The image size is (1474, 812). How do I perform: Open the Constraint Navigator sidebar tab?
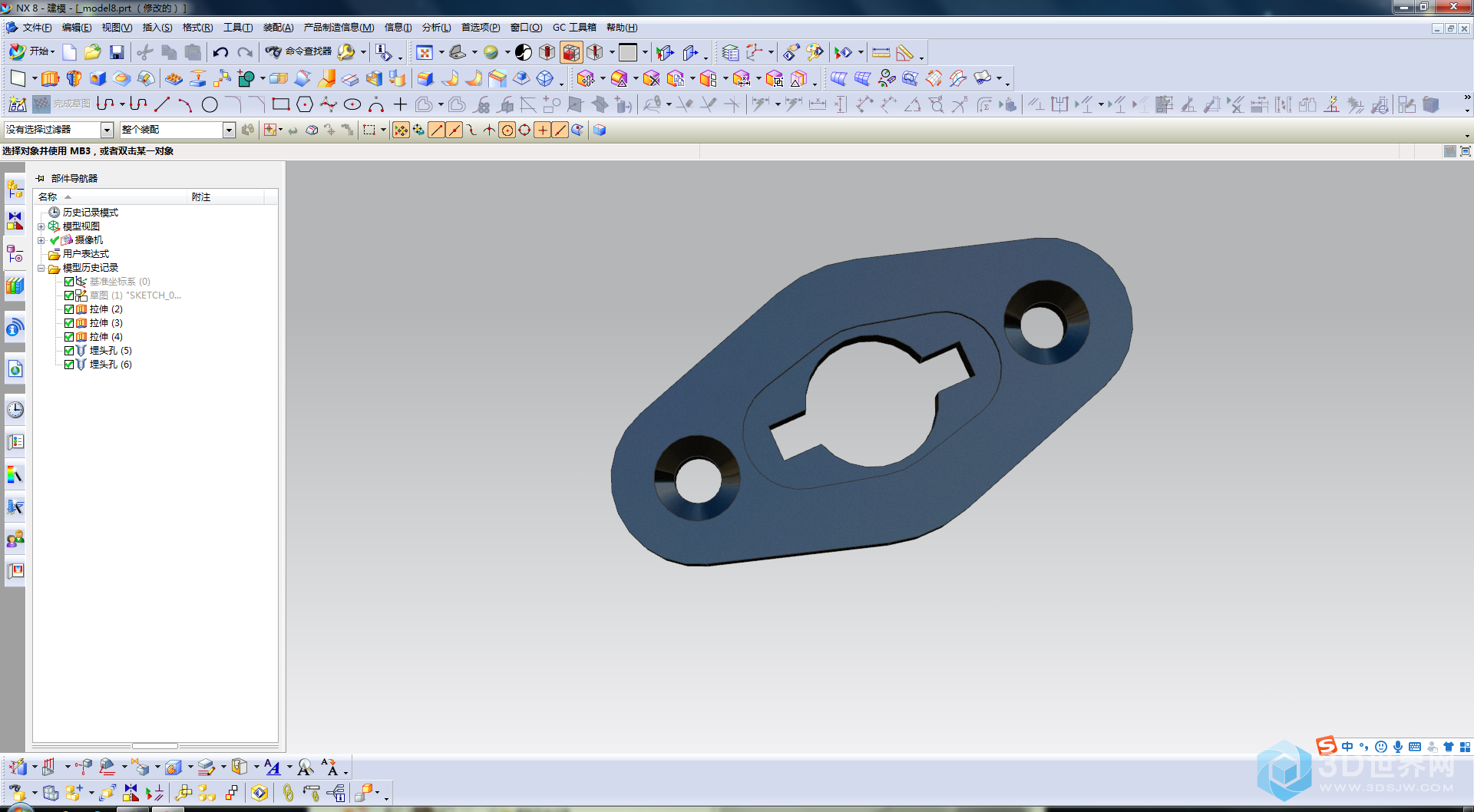pos(15,220)
